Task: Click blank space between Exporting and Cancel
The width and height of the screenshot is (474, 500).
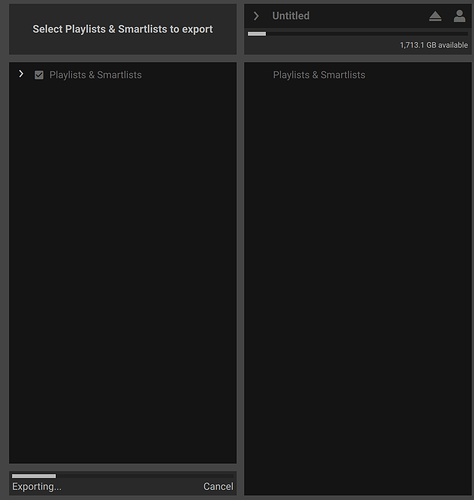Action: pos(132,487)
